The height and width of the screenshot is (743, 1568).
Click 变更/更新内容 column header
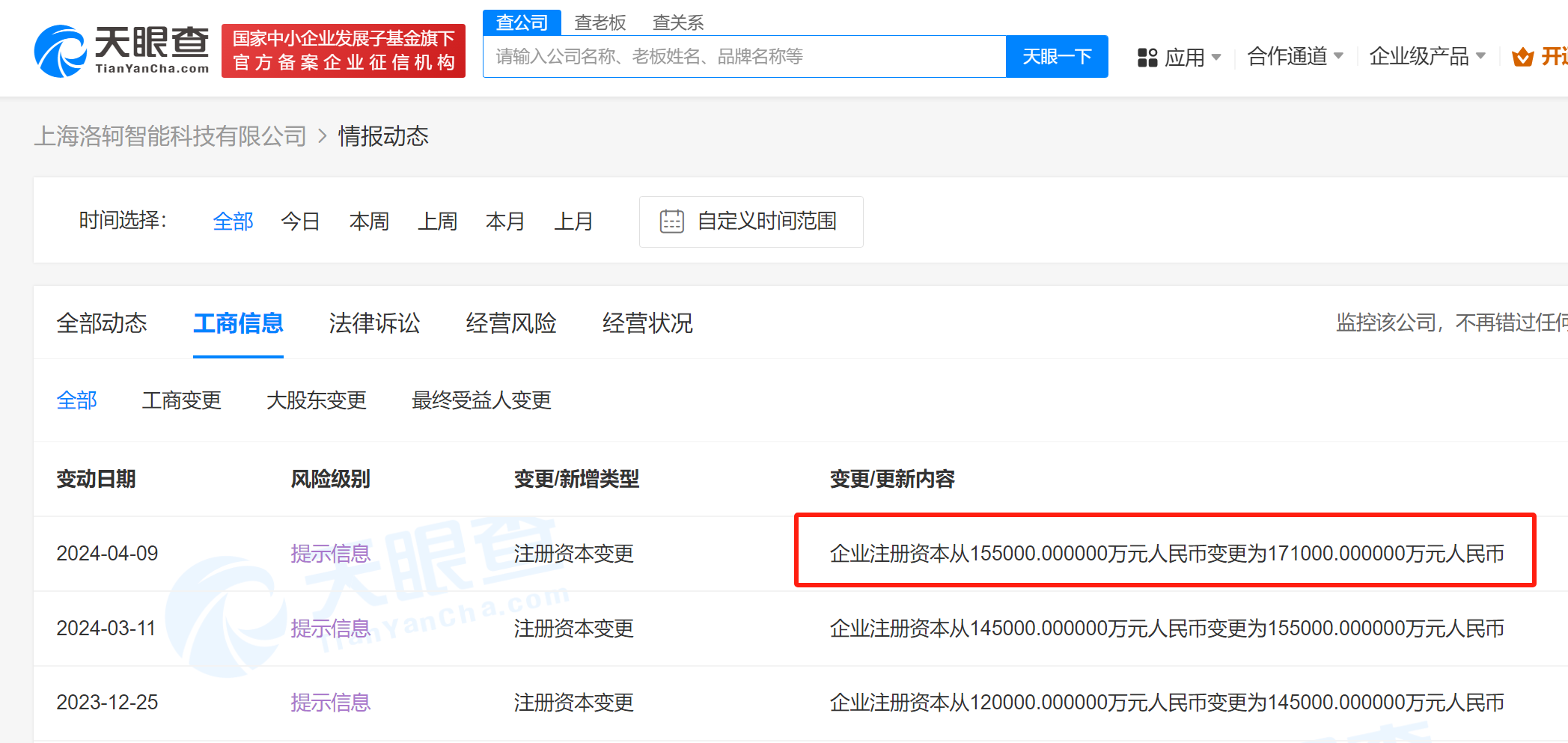tap(892, 479)
